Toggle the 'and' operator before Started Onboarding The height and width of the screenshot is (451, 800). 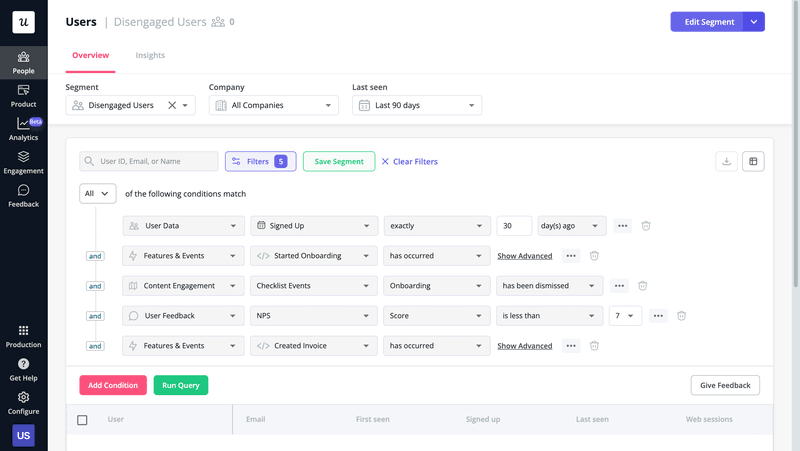tap(95, 256)
